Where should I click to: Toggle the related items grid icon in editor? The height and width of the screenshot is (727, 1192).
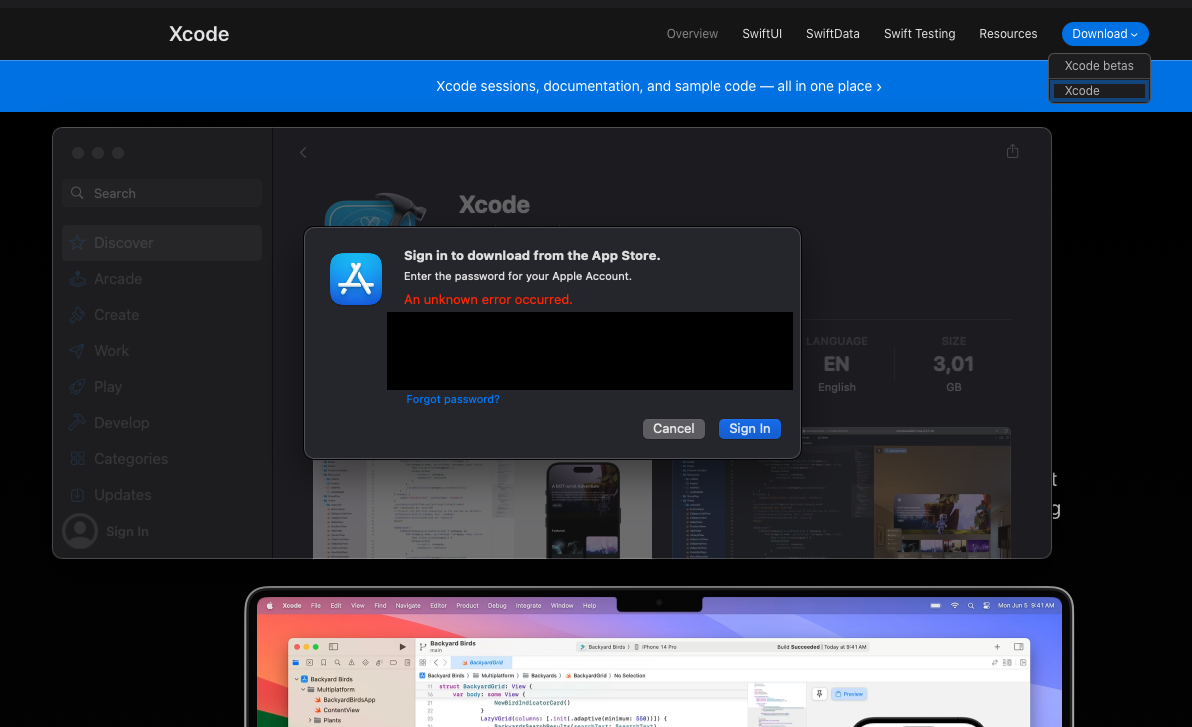tap(423, 662)
